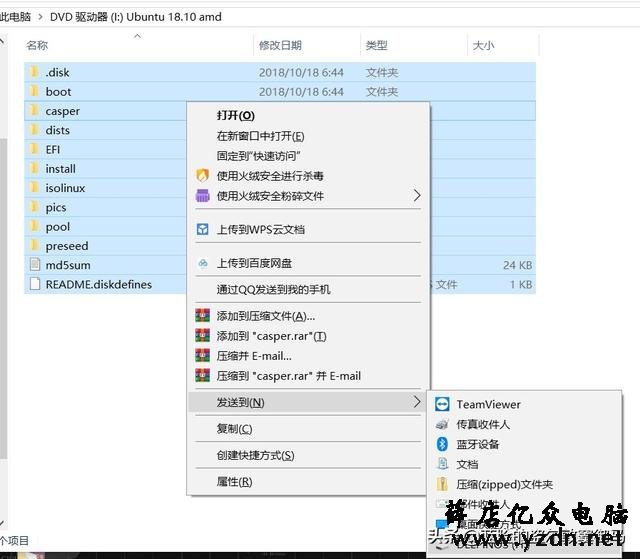640x559 pixels.
Task: Click the isolinux folder icon
Action: 35,188
